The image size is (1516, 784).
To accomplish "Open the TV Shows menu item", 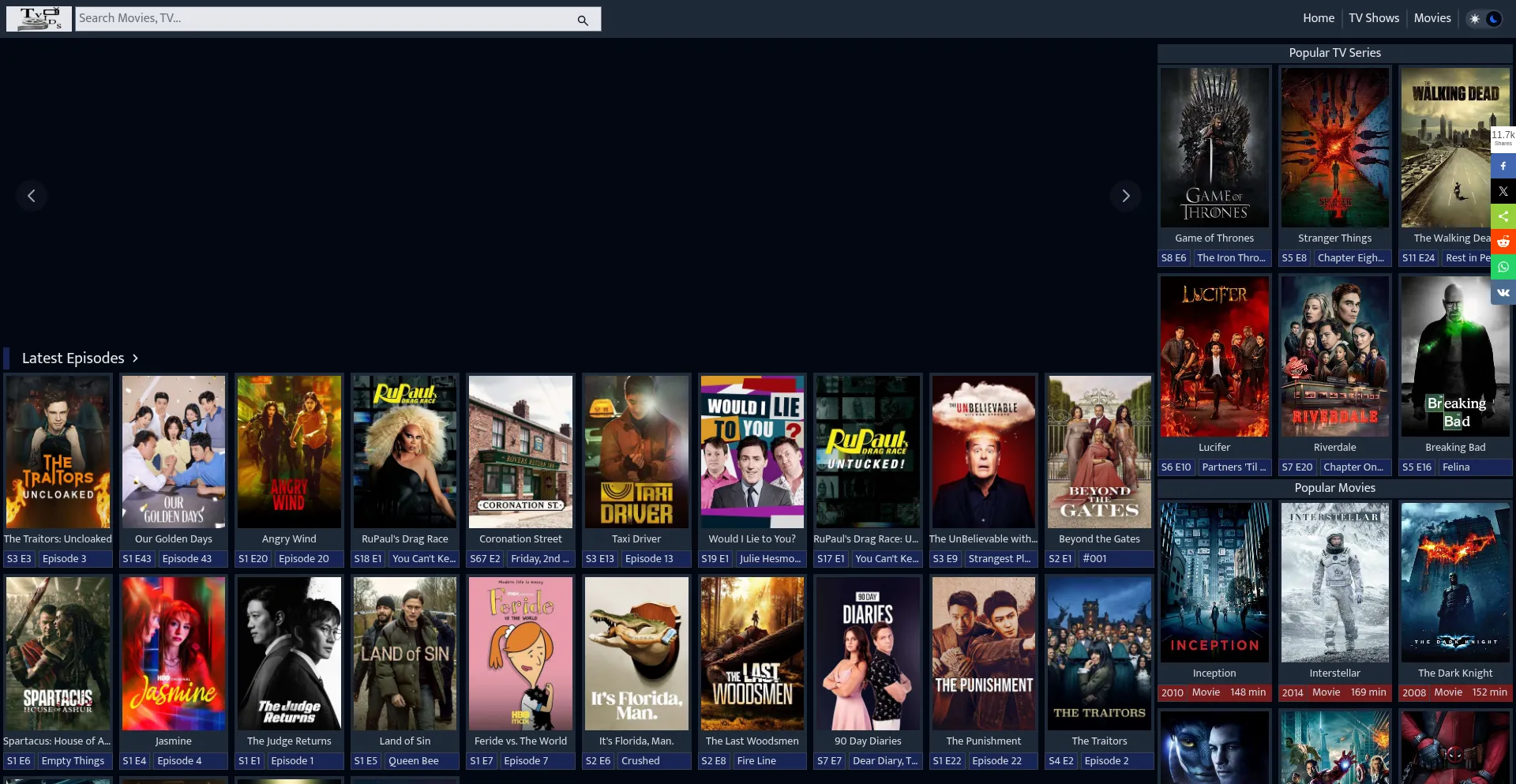I will (1374, 18).
